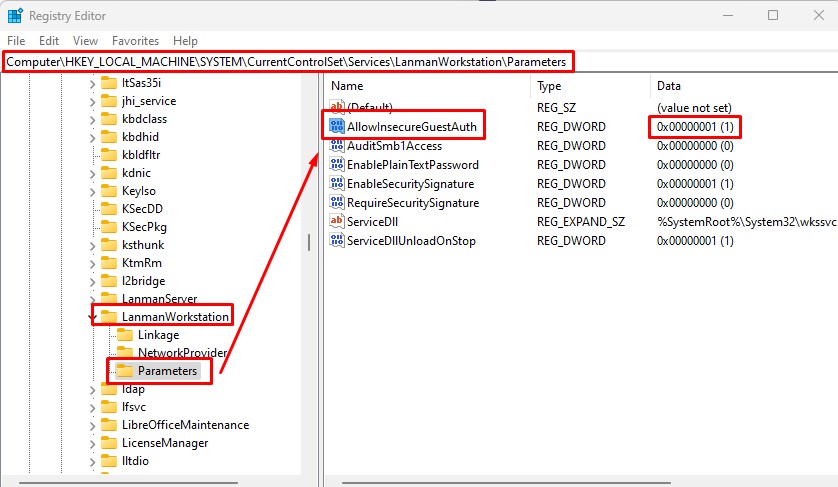Expand the kbdclass key
838x487 pixels.
click(x=92, y=120)
